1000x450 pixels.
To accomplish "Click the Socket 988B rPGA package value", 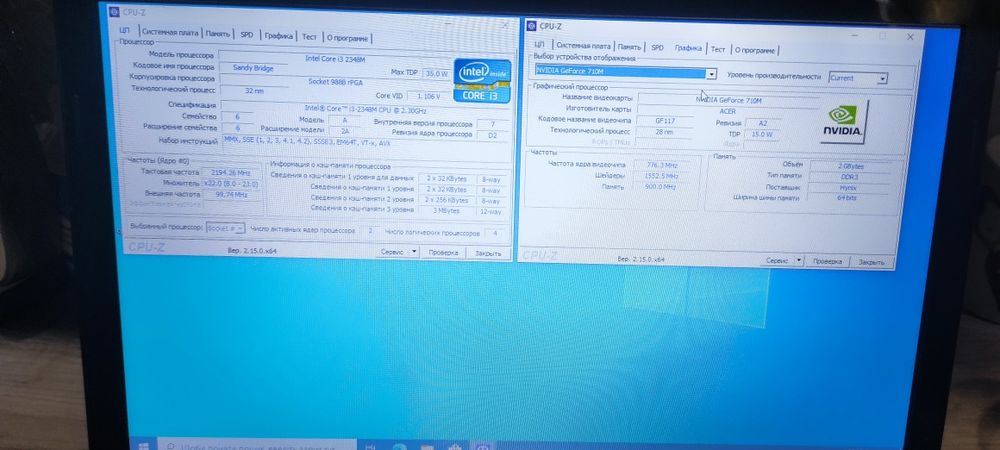I will click(x=334, y=82).
